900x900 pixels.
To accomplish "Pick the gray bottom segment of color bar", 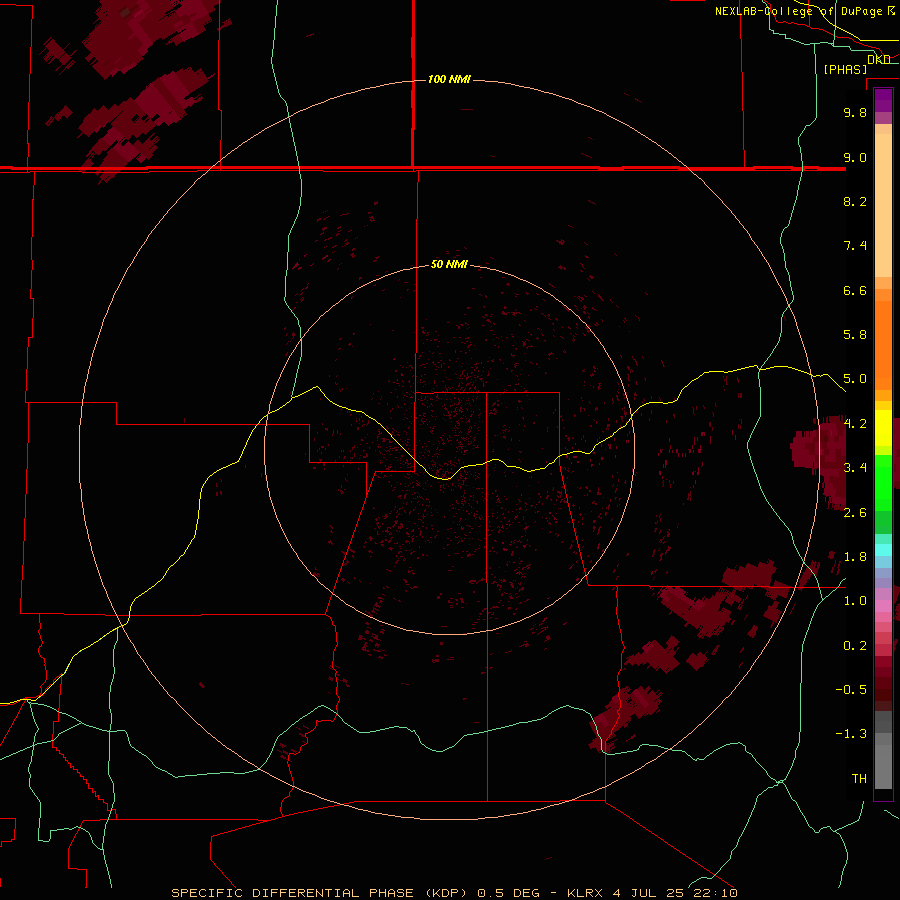I will coord(883,769).
